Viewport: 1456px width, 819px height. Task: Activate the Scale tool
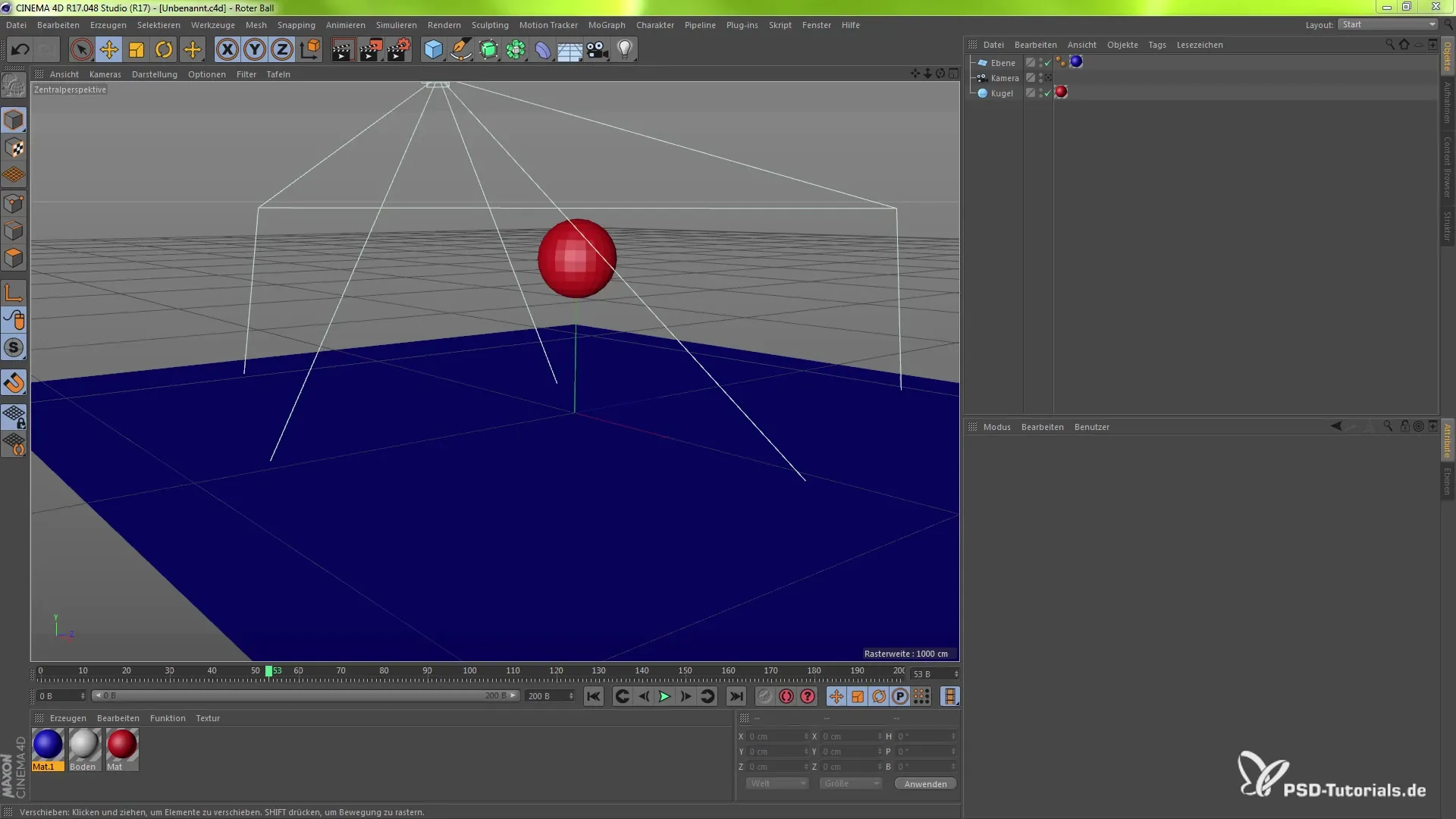point(136,50)
